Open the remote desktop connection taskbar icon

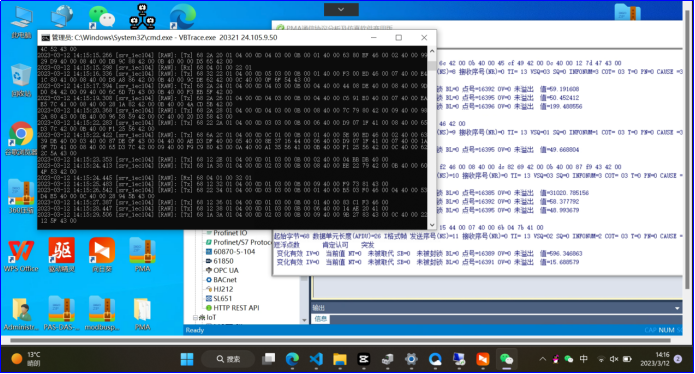459,359
